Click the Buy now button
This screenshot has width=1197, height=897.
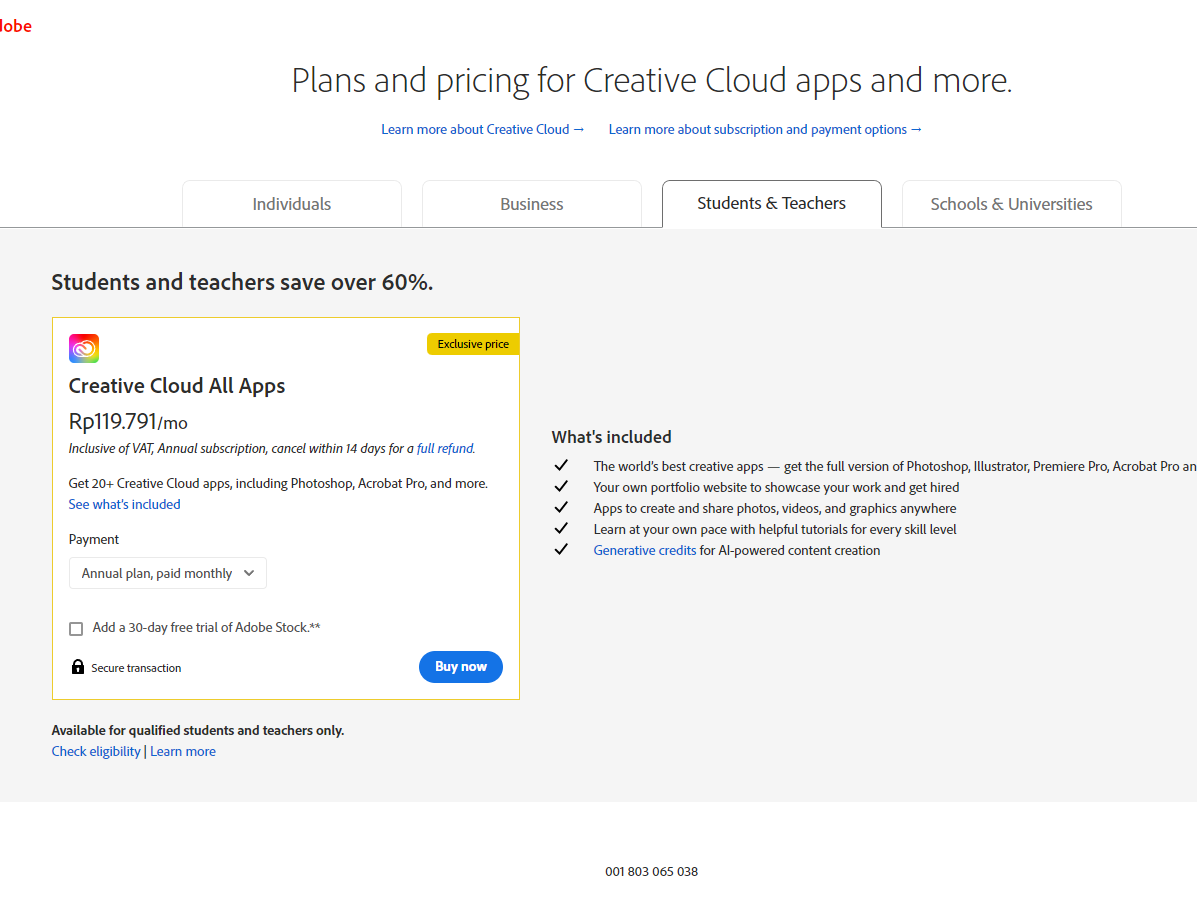[460, 666]
